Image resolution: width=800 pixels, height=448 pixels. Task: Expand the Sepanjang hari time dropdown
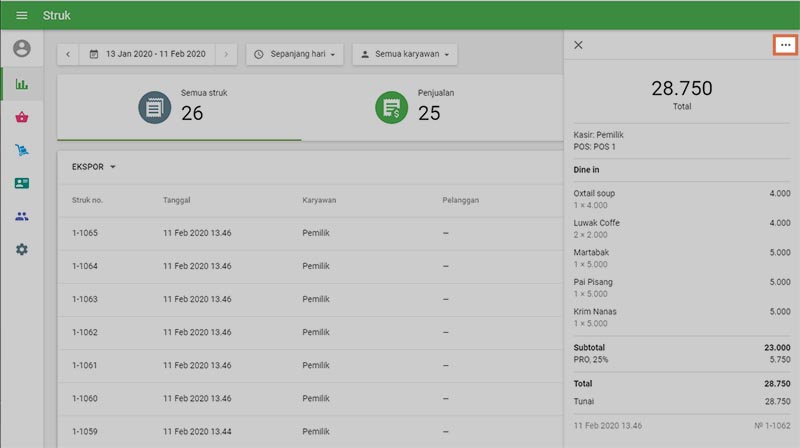[x=295, y=54]
